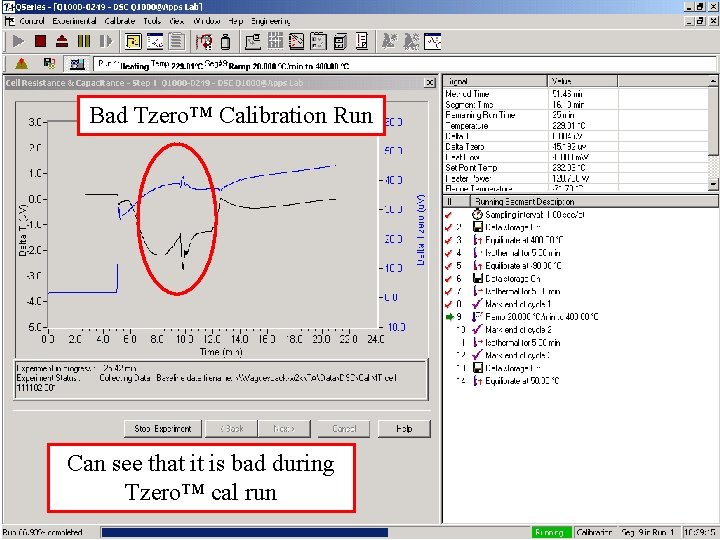Screen dimensions: 720x540
Task: Click the Cancel wizard button
Action: click(x=344, y=429)
